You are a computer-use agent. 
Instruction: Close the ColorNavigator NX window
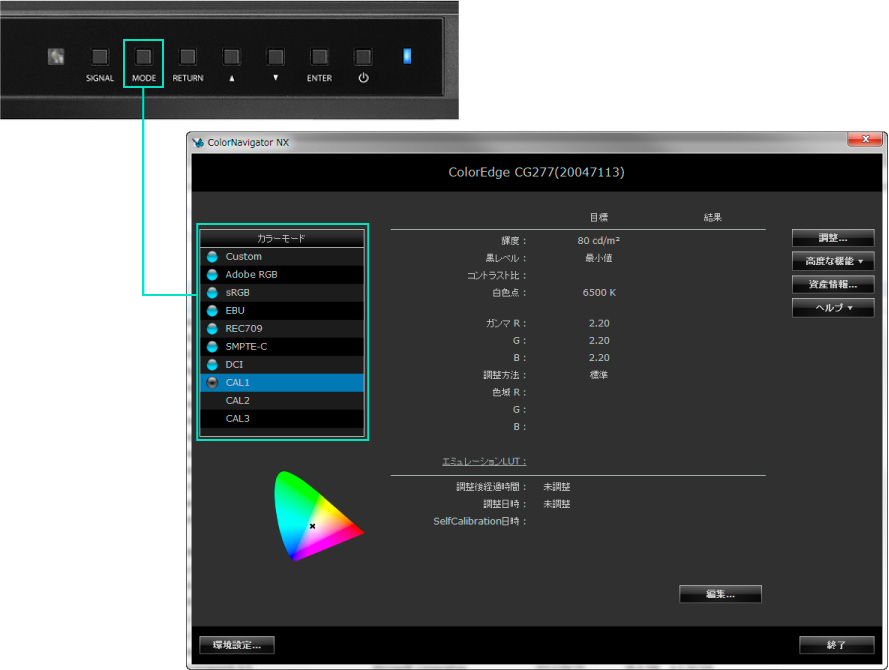click(865, 139)
